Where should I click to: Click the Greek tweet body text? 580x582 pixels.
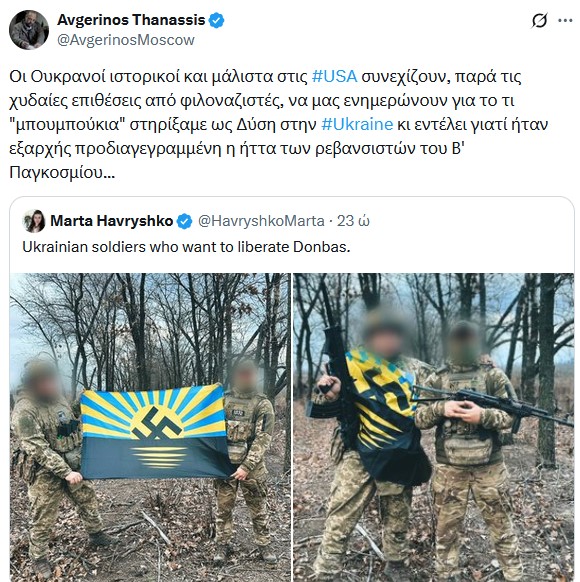point(278,124)
